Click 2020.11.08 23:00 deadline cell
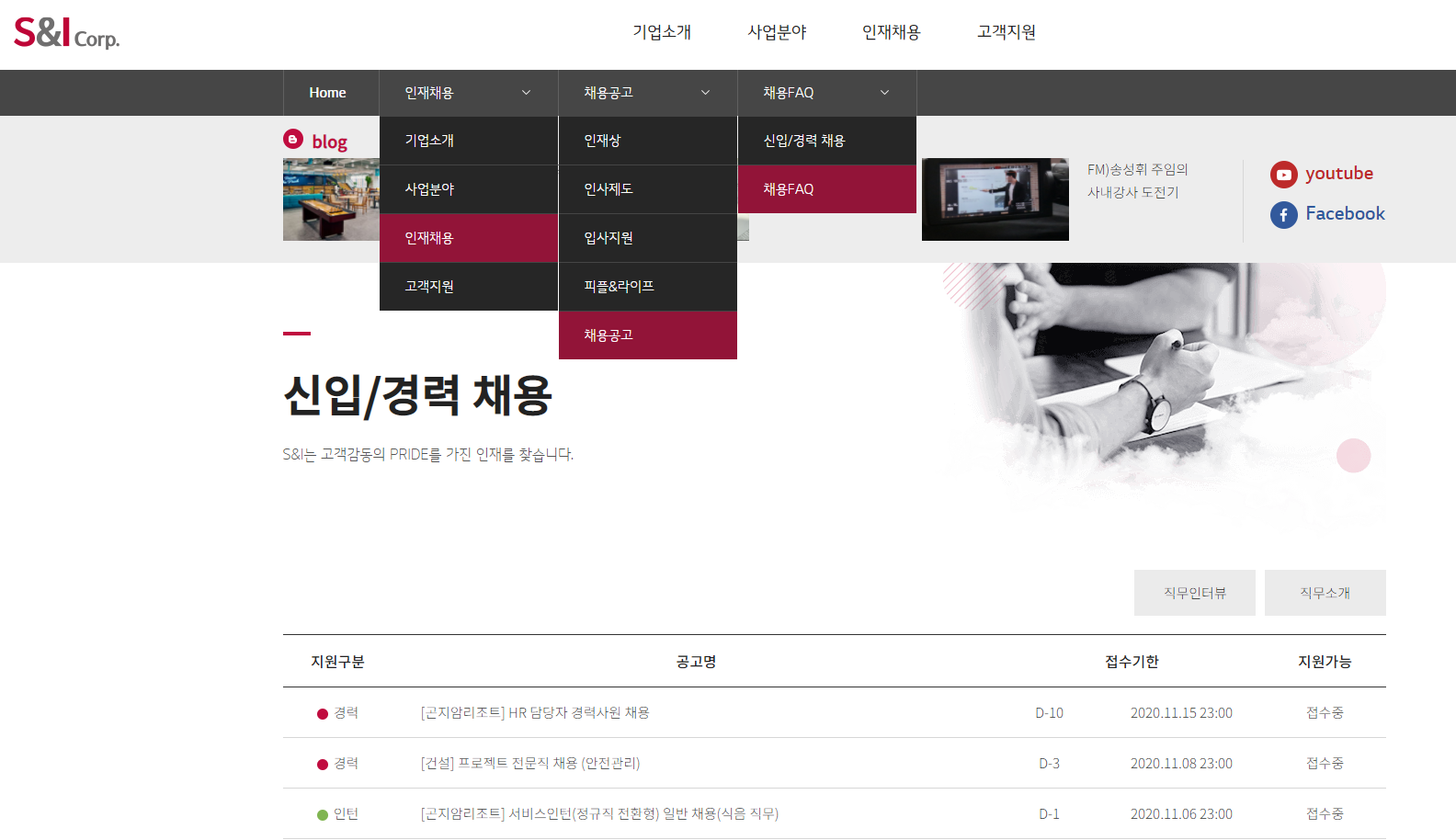Image resolution: width=1456 pixels, height=840 pixels. (1181, 764)
